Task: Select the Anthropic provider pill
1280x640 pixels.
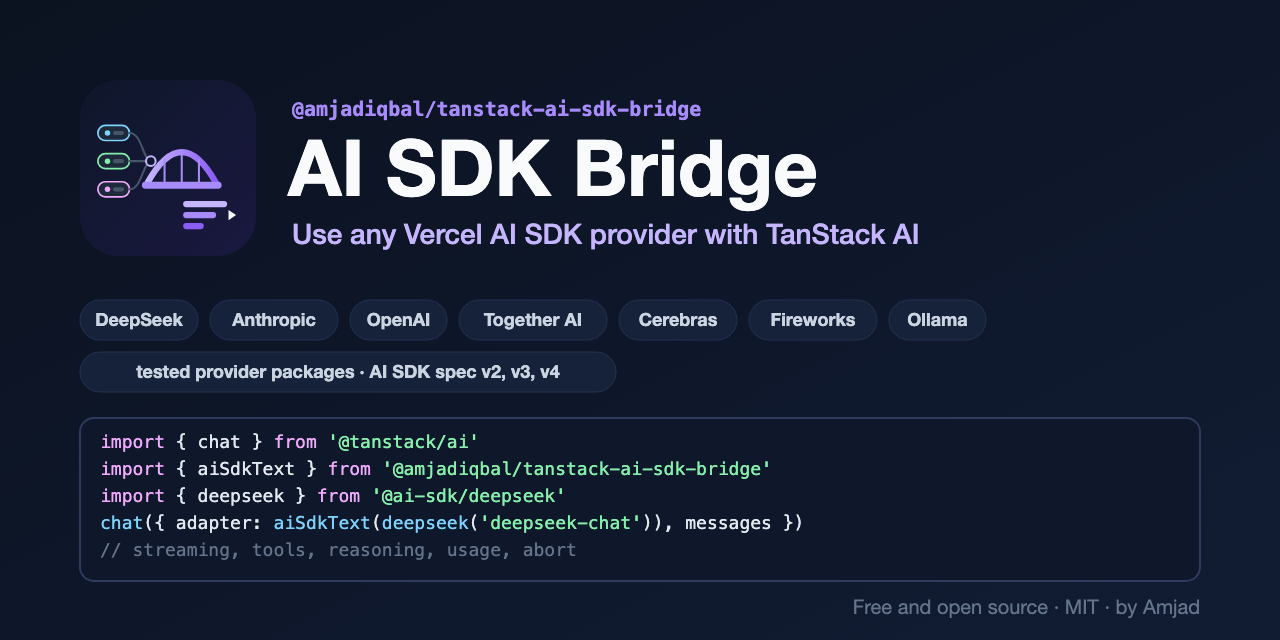Action: (274, 320)
